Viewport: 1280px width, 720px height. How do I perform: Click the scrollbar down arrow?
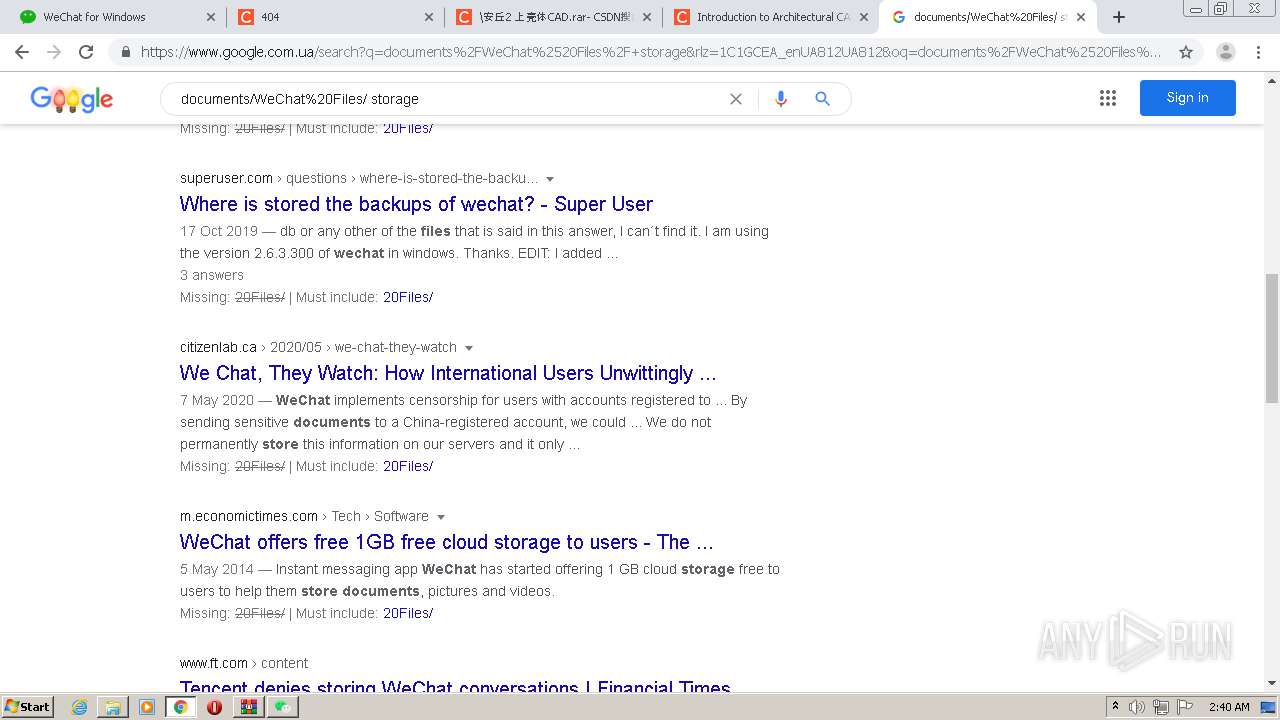coord(1271,684)
